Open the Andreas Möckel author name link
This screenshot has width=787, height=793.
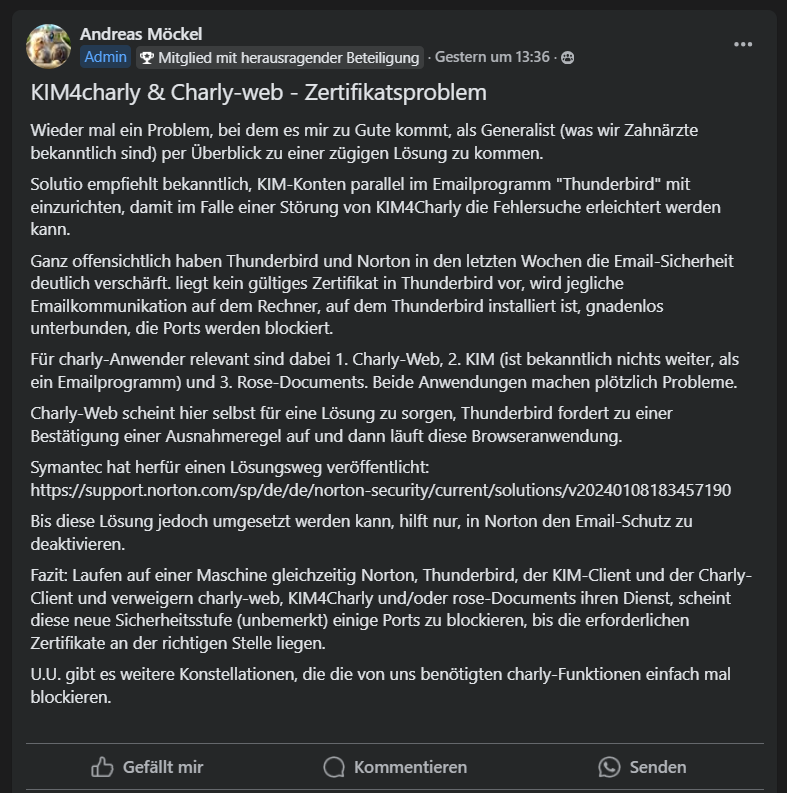tap(141, 34)
